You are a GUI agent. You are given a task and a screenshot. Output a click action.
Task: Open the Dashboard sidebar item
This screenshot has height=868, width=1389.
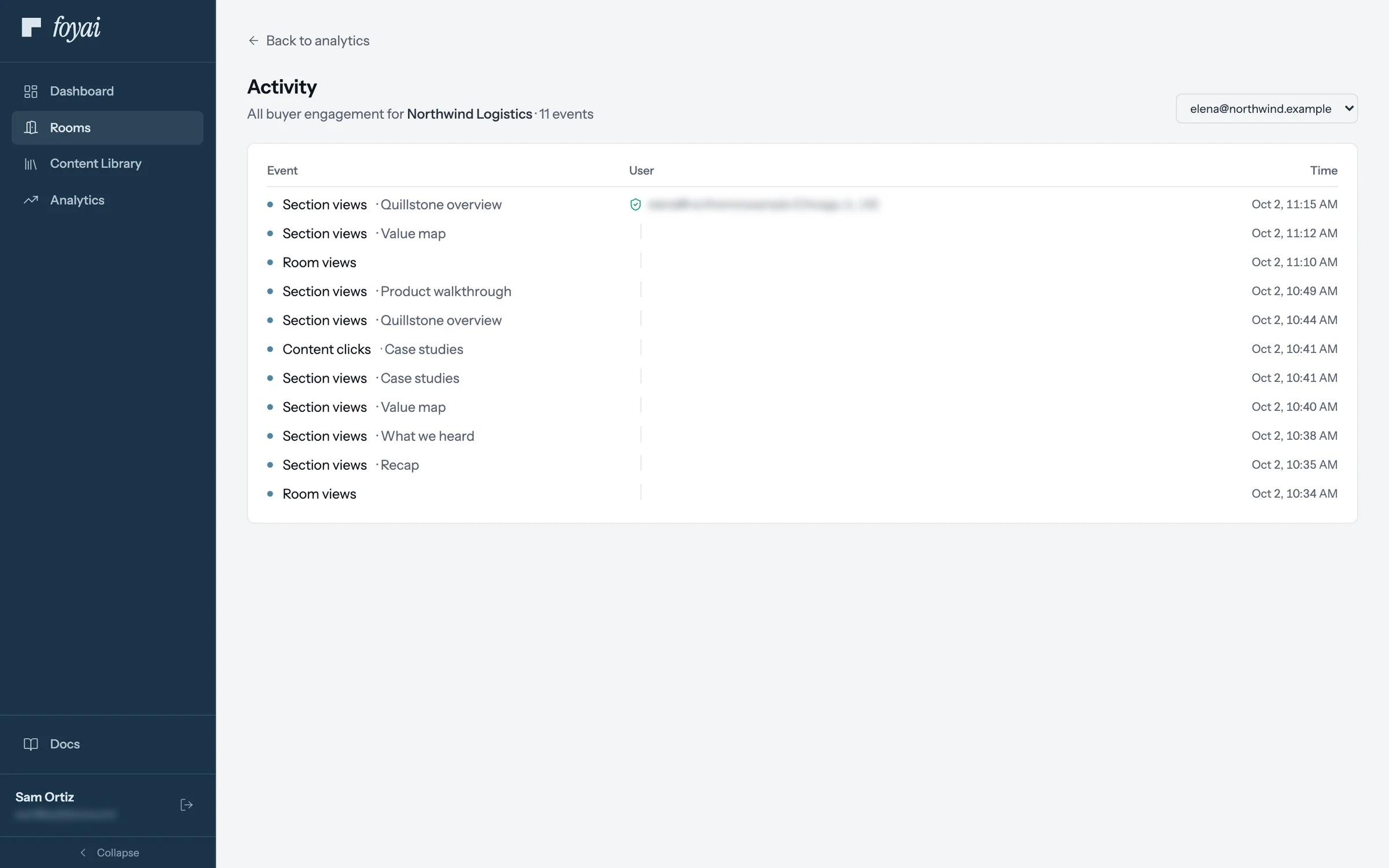[108, 91]
